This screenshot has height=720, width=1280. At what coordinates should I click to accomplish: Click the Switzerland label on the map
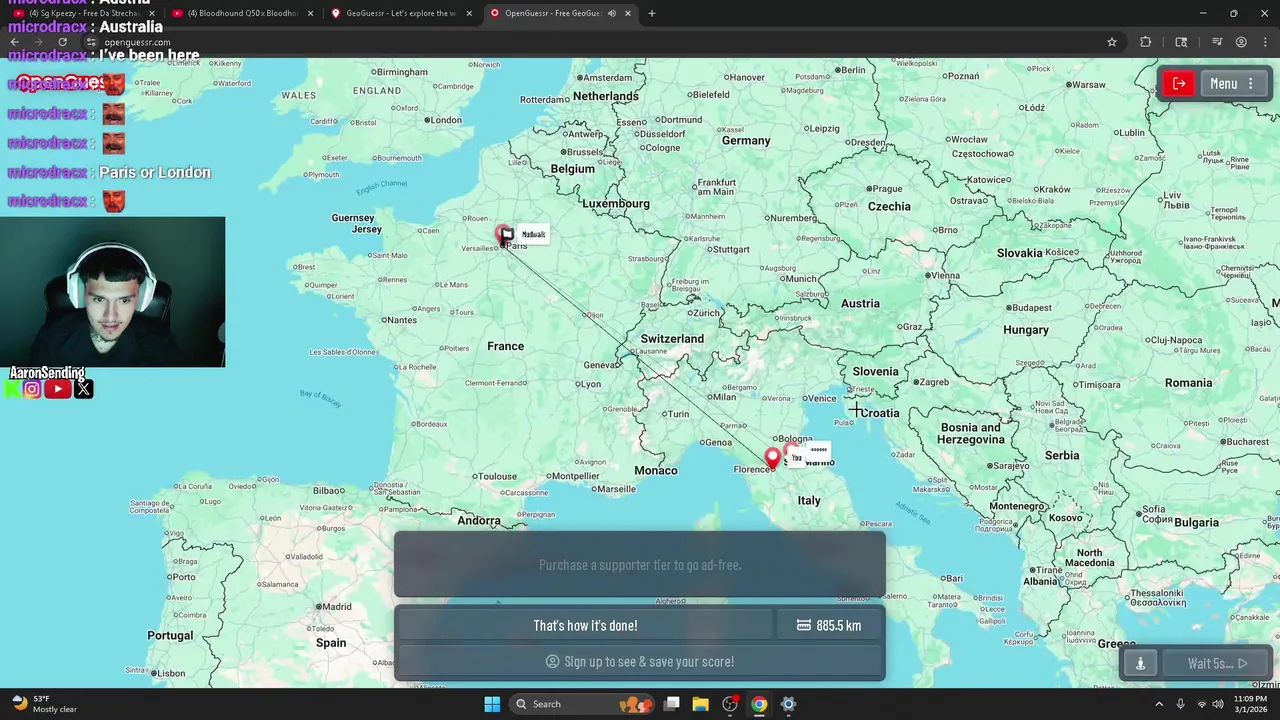pos(672,339)
